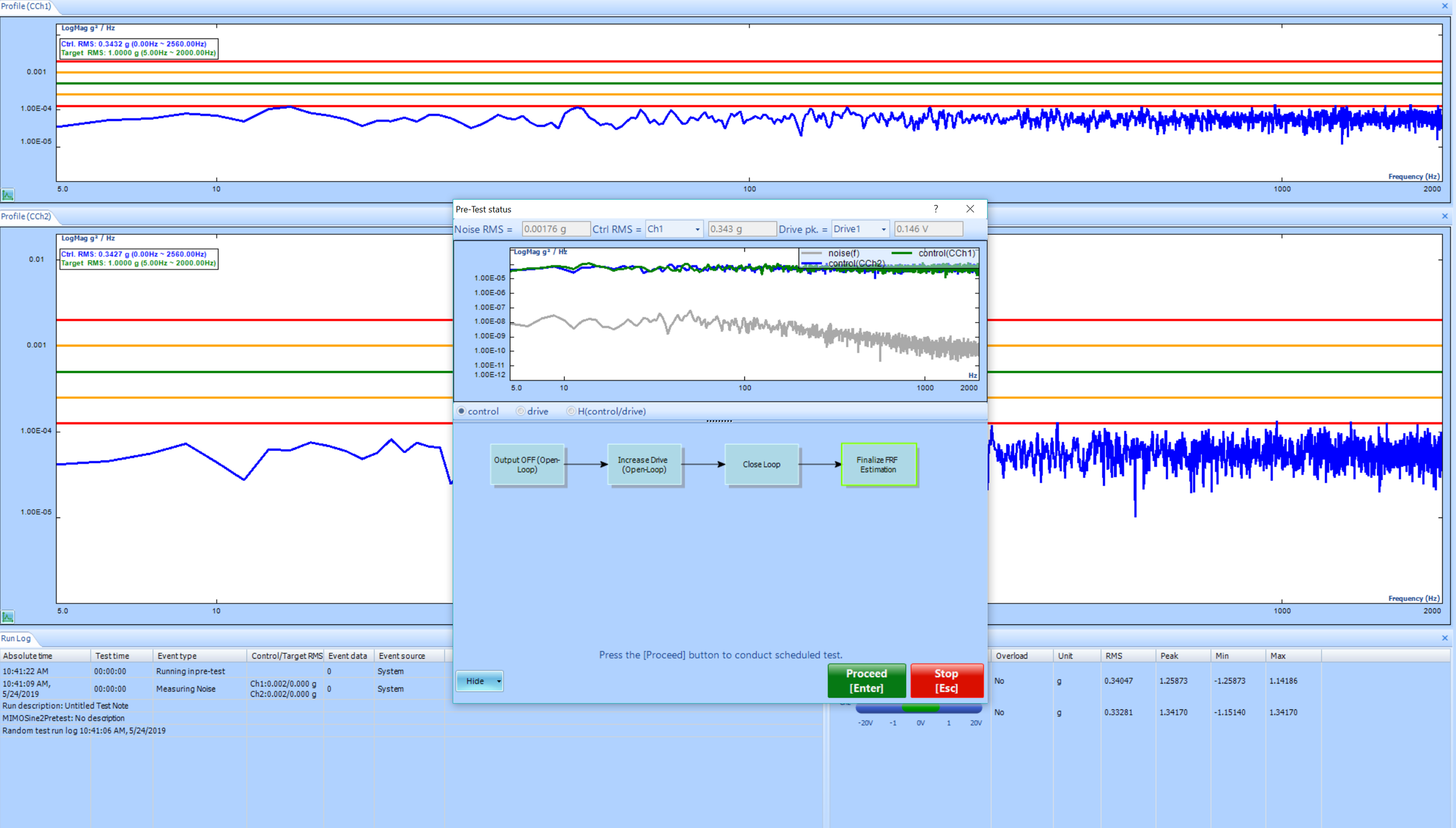The width and height of the screenshot is (1456, 828).
Task: Click the control(CCh1) legend entry
Action: pyautogui.click(x=934, y=253)
